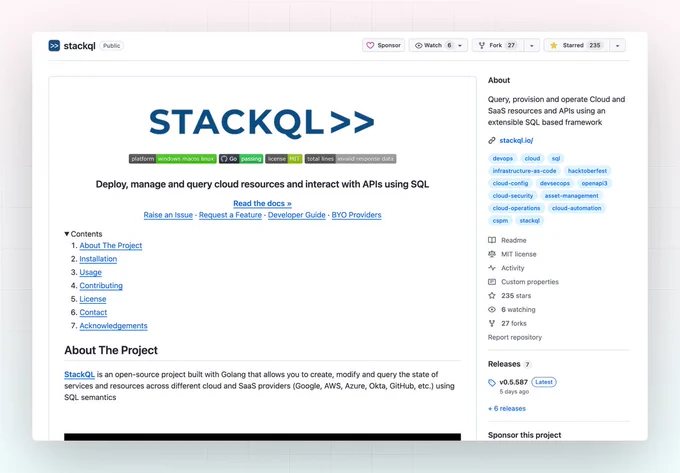Click the star count badge 235

(595, 45)
